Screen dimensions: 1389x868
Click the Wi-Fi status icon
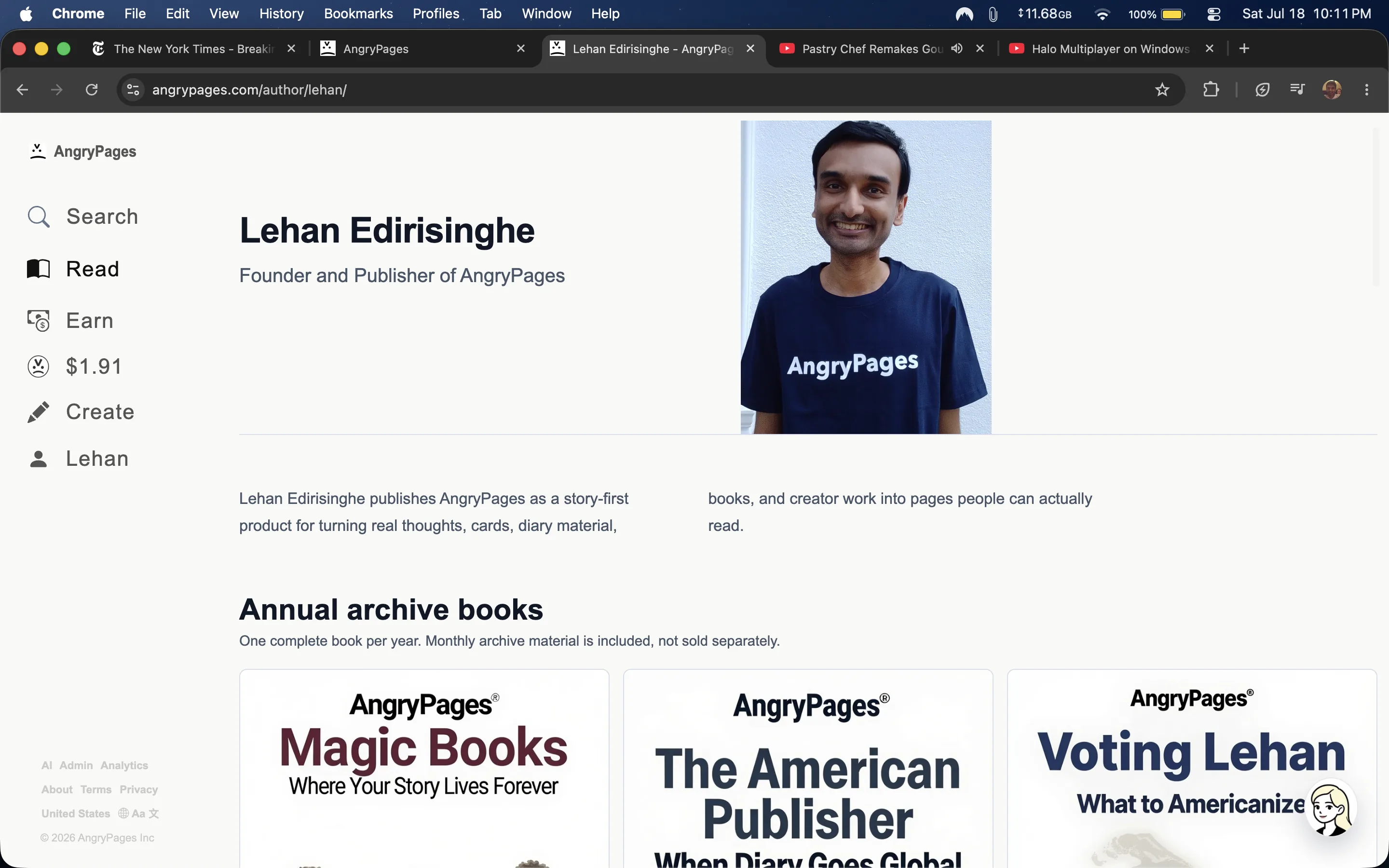coord(1102,14)
